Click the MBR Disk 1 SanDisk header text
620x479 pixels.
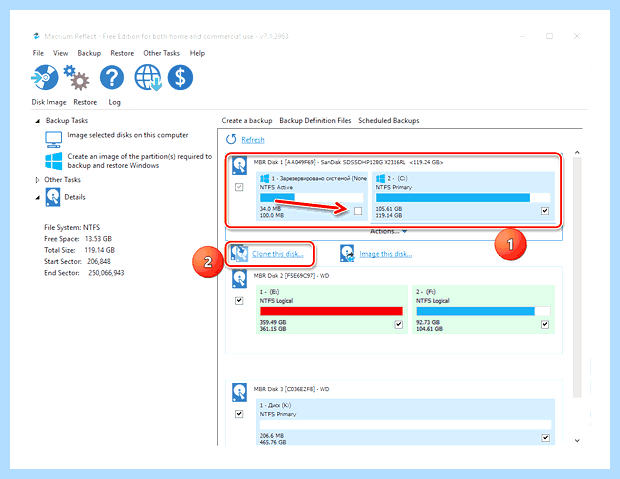click(x=348, y=162)
